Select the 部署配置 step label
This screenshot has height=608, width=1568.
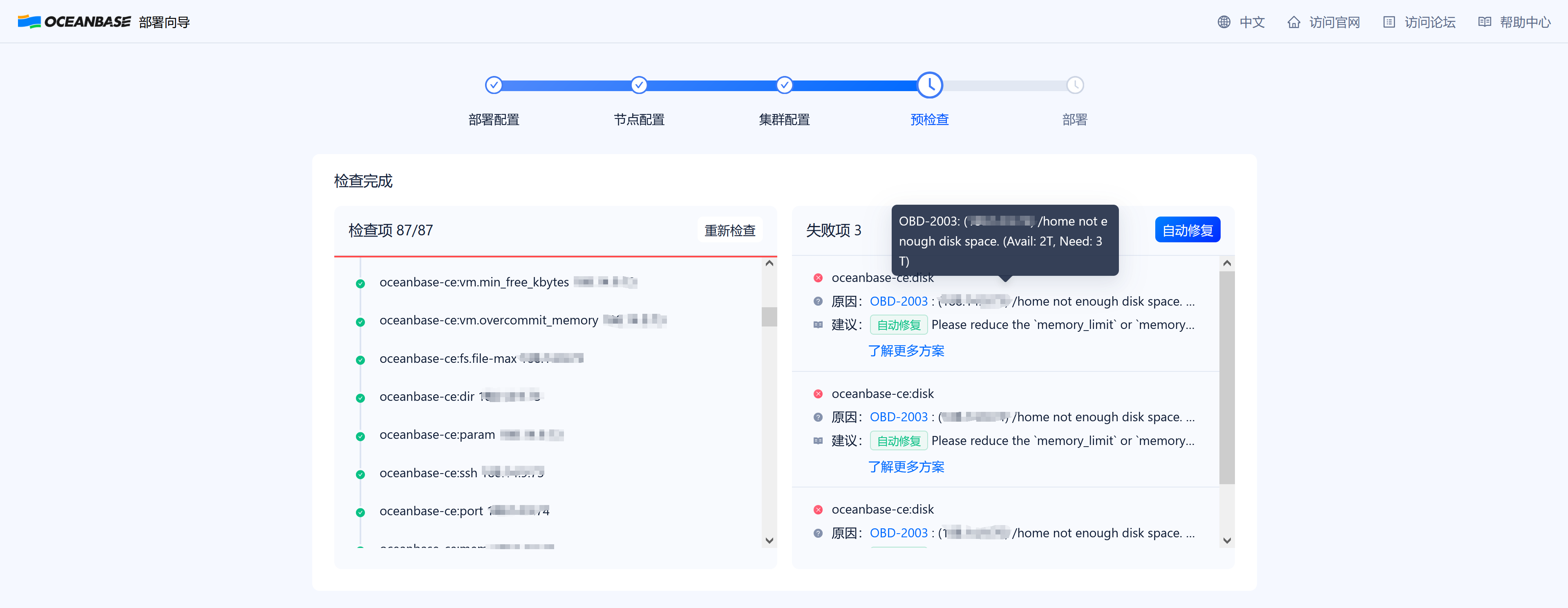[x=494, y=119]
